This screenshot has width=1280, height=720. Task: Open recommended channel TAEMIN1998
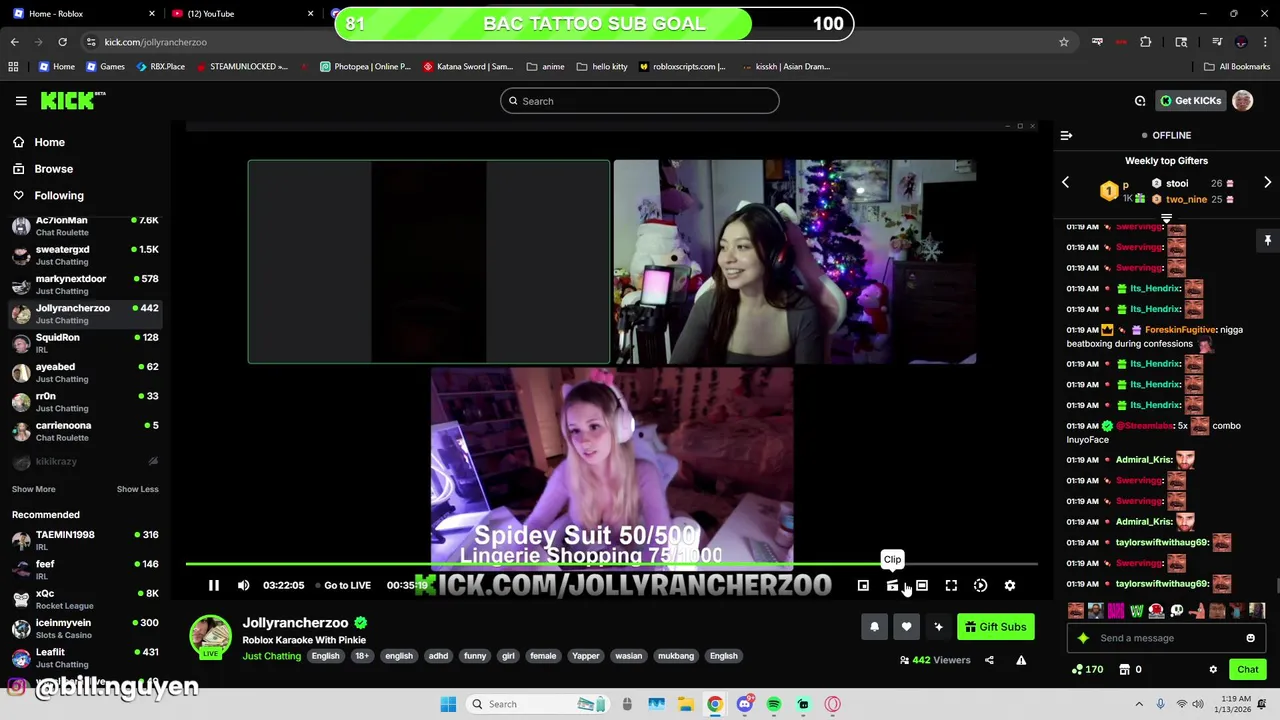(x=85, y=541)
